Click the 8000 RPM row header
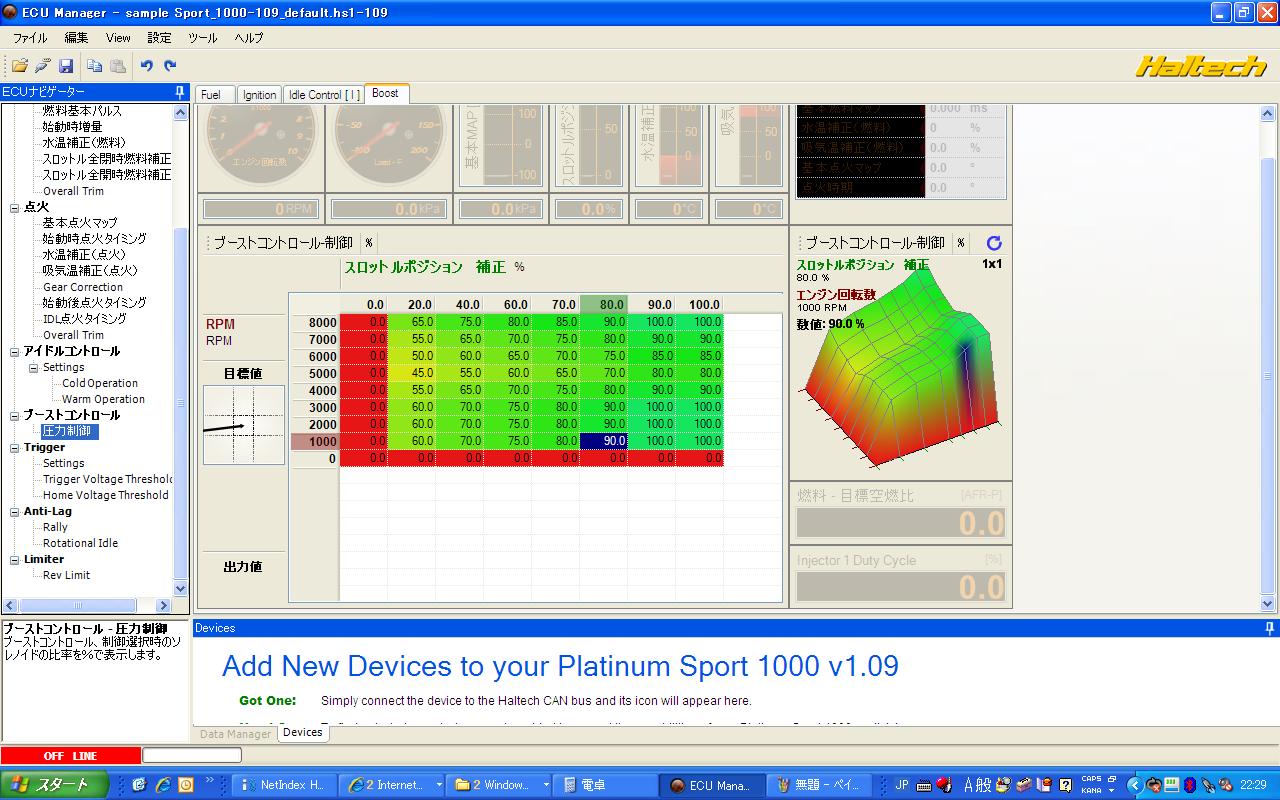The width and height of the screenshot is (1280, 800). pyautogui.click(x=315, y=322)
